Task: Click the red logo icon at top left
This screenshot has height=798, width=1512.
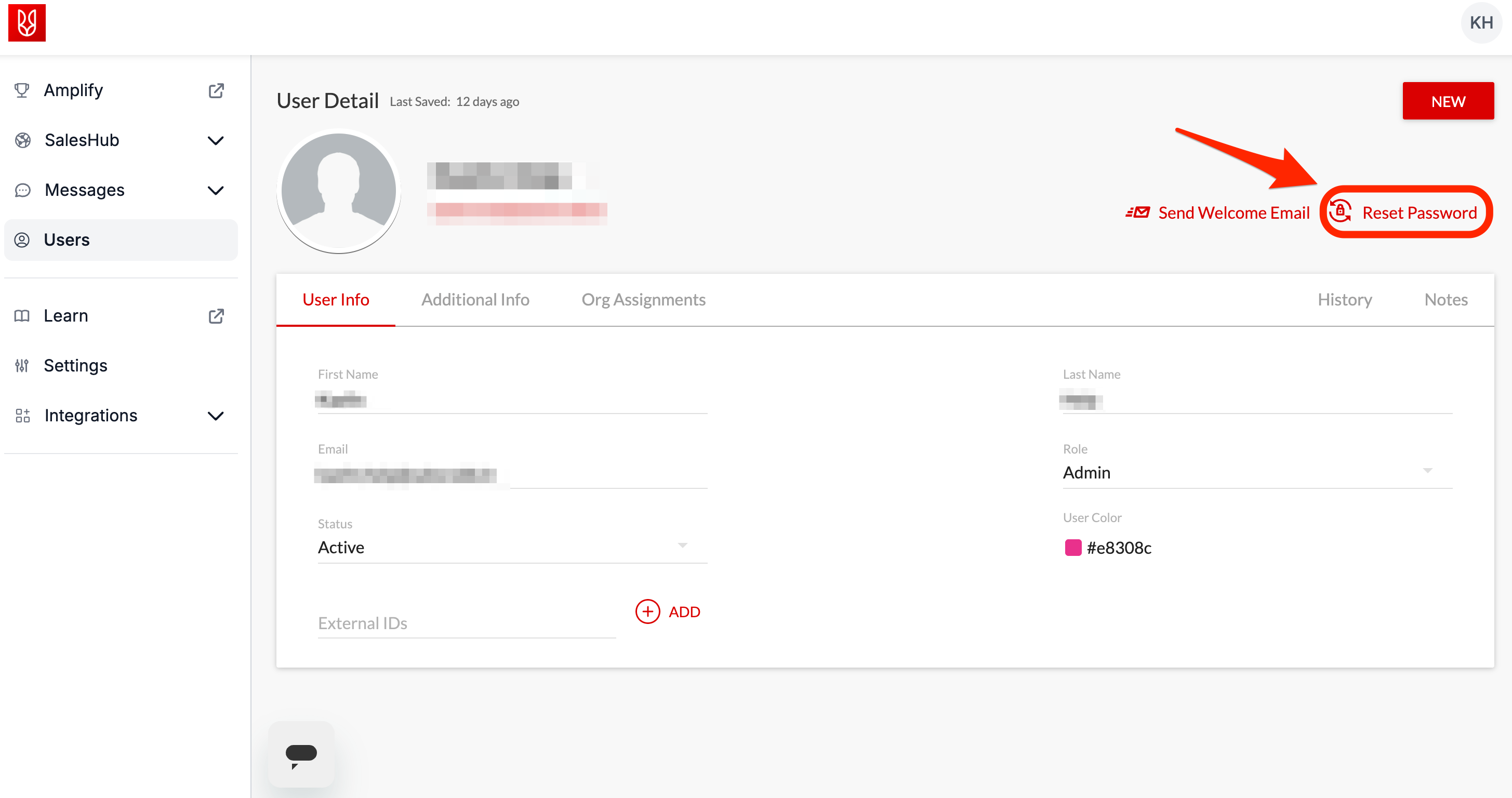Action: click(27, 22)
